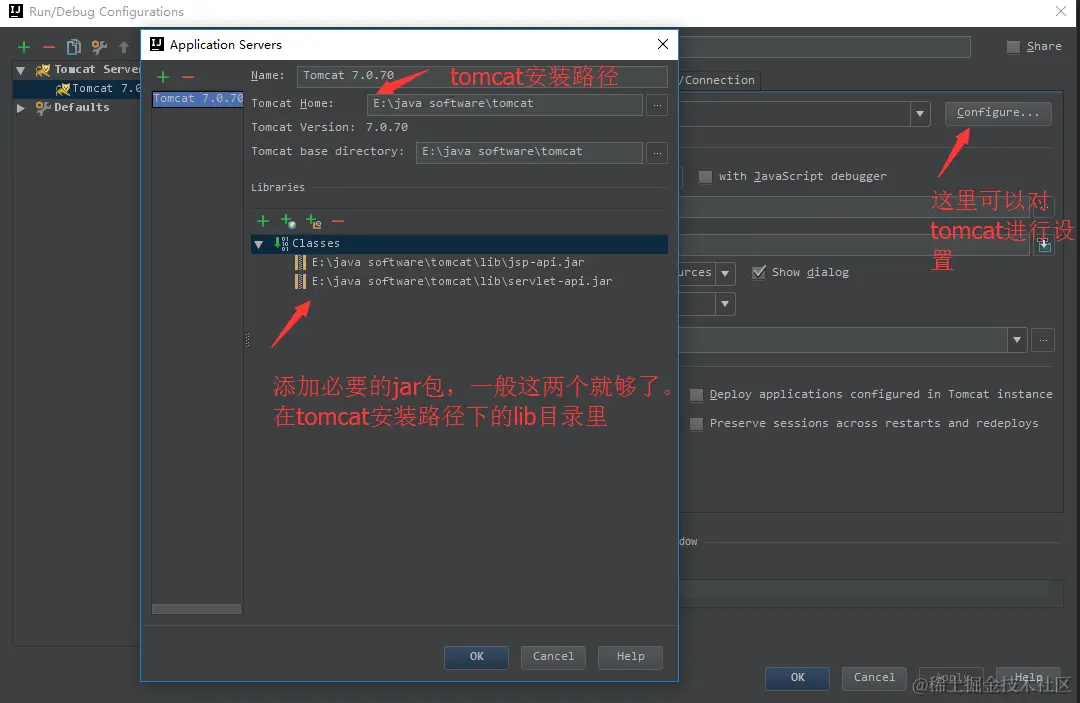1080x703 pixels.
Task: Remove selected library with red minus icon
Action: click(340, 221)
